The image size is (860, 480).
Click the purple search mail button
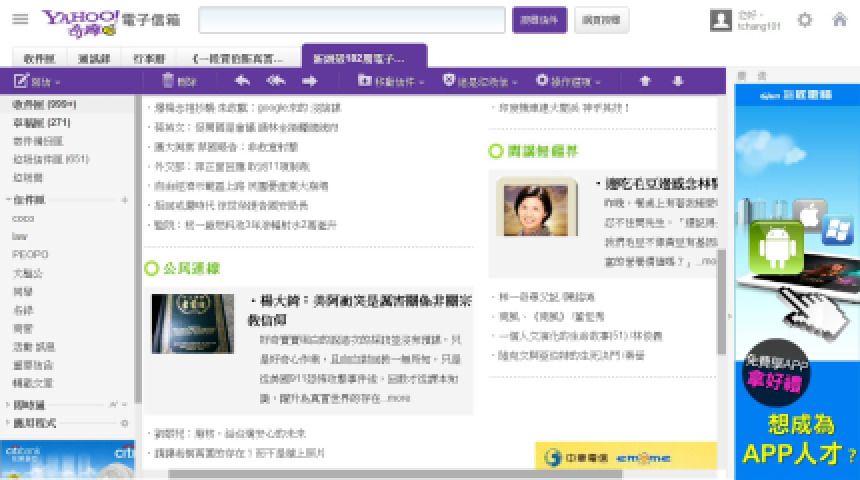coord(540,20)
